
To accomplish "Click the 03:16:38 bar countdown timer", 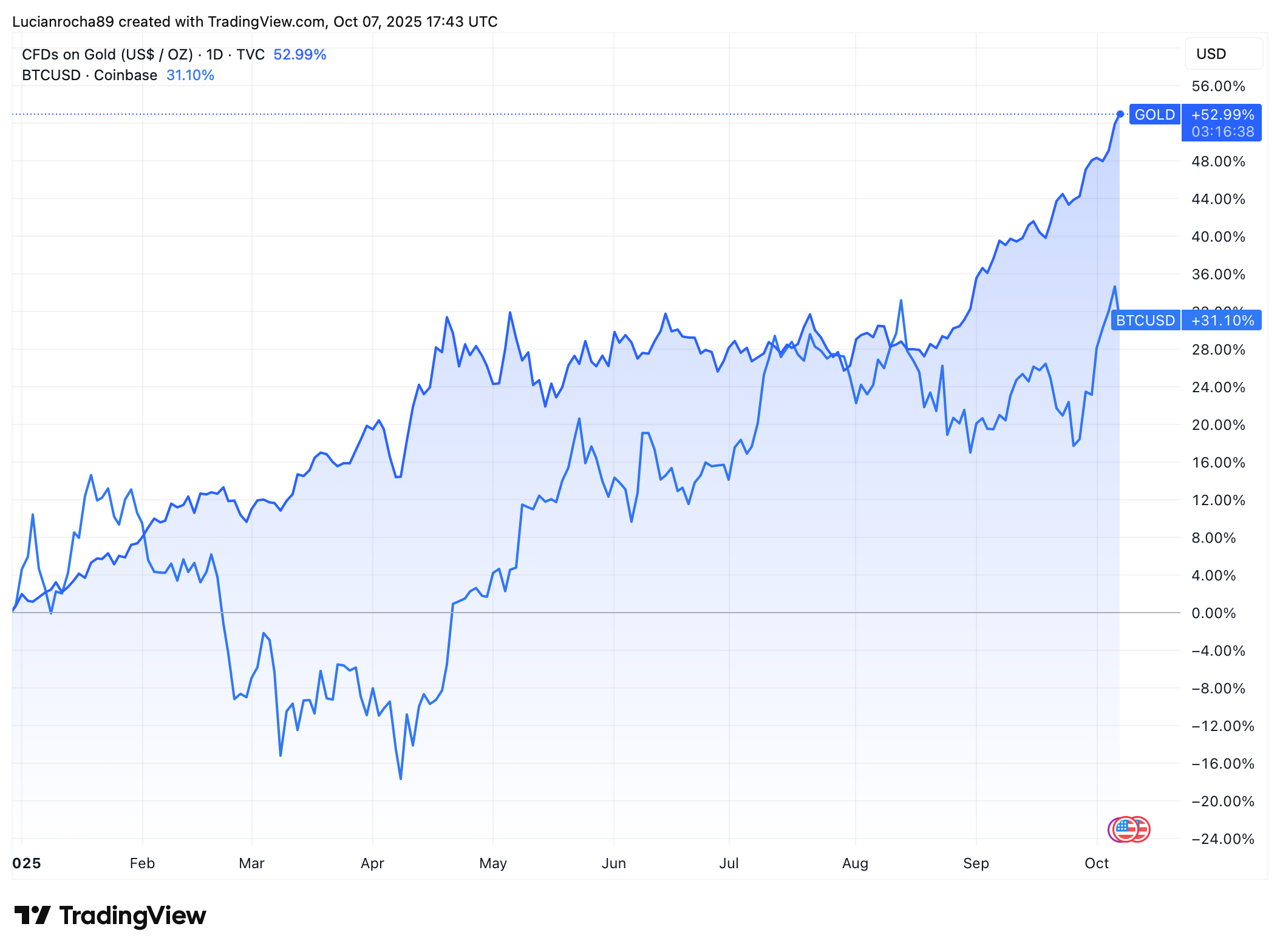I will coord(1222,132).
